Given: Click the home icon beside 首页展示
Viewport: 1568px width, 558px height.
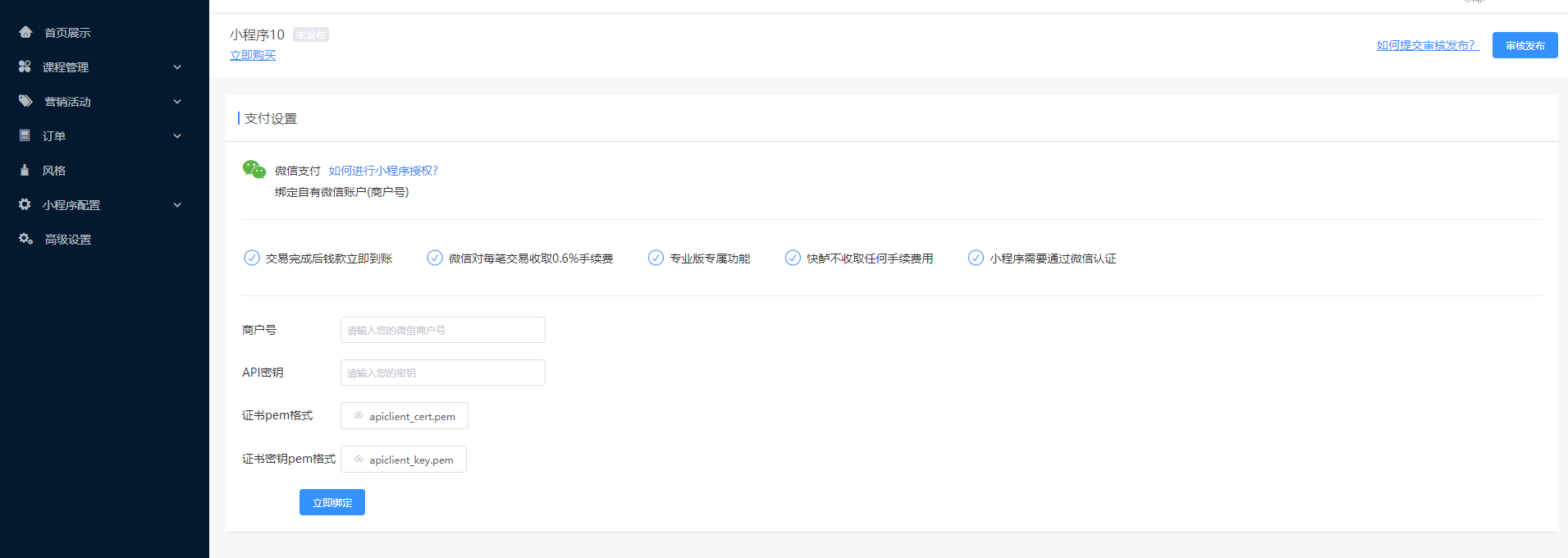Looking at the screenshot, I should coord(25,32).
